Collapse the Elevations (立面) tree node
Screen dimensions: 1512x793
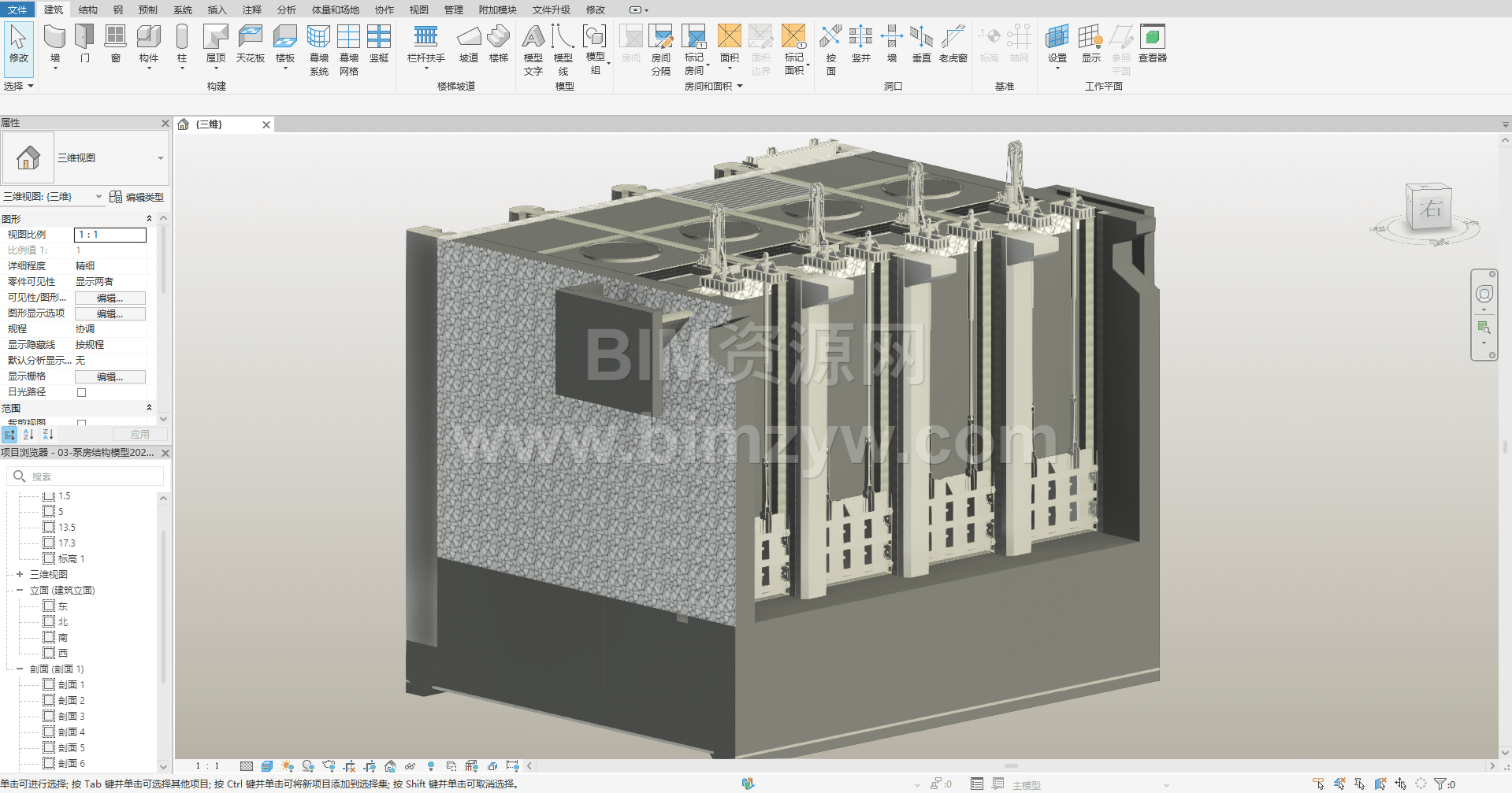tap(20, 590)
